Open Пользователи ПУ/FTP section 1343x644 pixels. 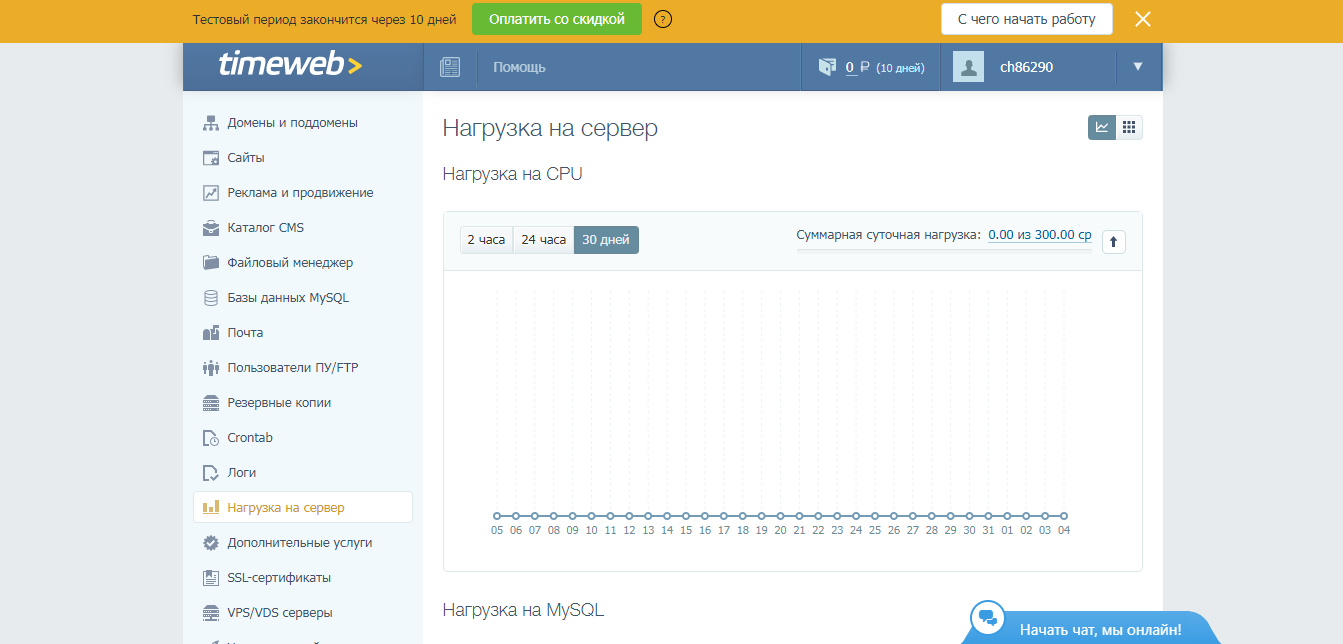click(293, 368)
